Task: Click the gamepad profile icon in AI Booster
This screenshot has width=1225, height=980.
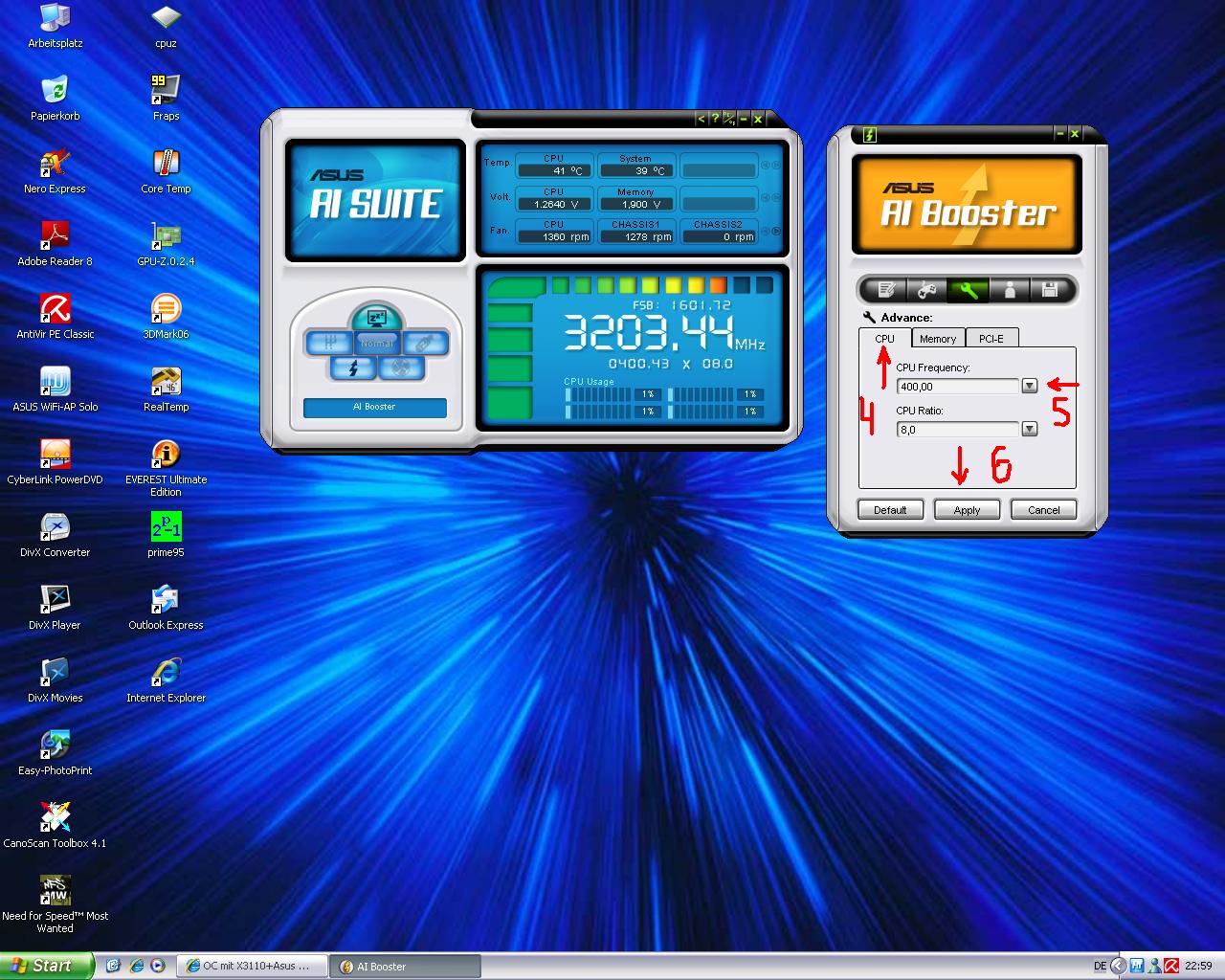Action: point(926,290)
